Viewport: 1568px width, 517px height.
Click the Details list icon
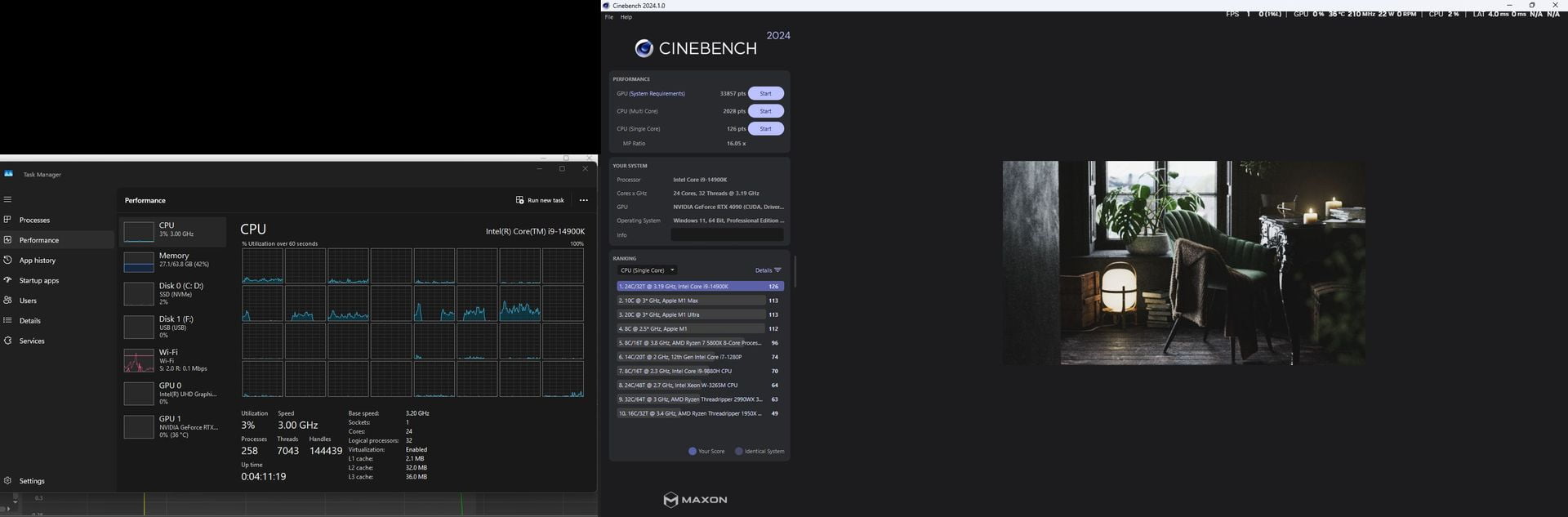[7, 320]
